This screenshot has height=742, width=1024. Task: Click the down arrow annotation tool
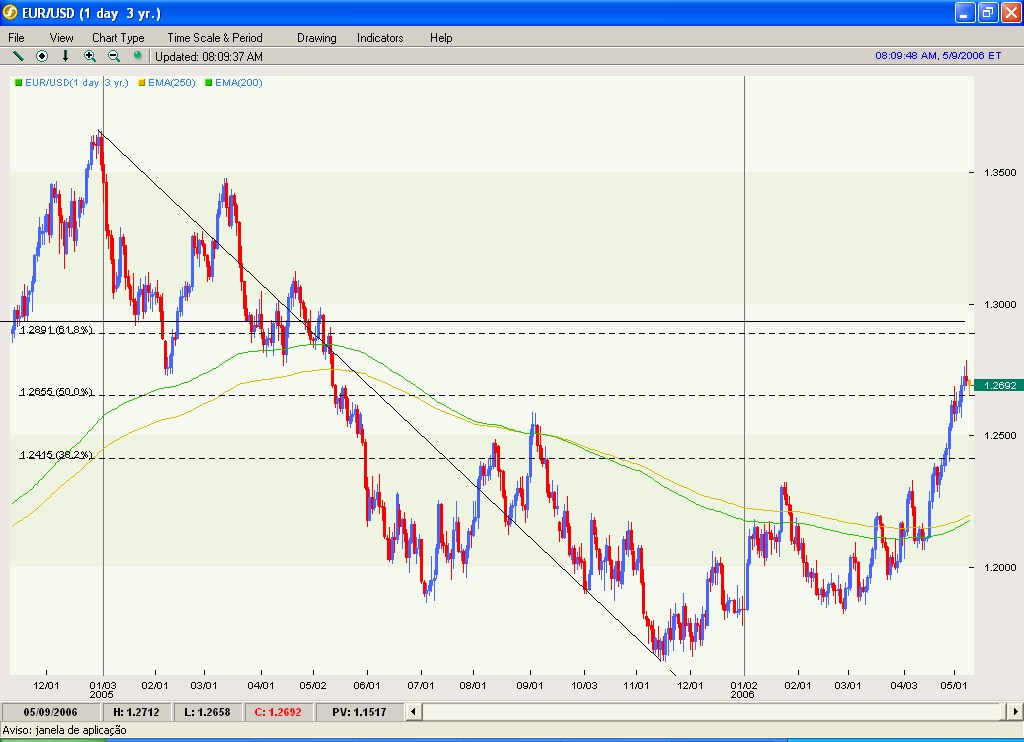pyautogui.click(x=65, y=56)
